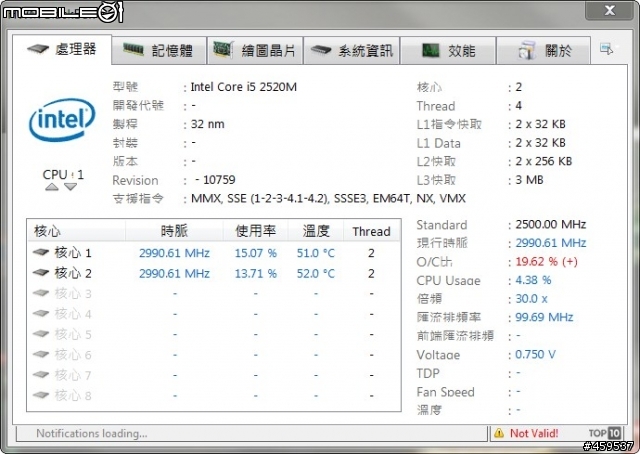This screenshot has height=454, width=640.
Task: Click the 52.0 °C temperature value
Action: pos(316,274)
